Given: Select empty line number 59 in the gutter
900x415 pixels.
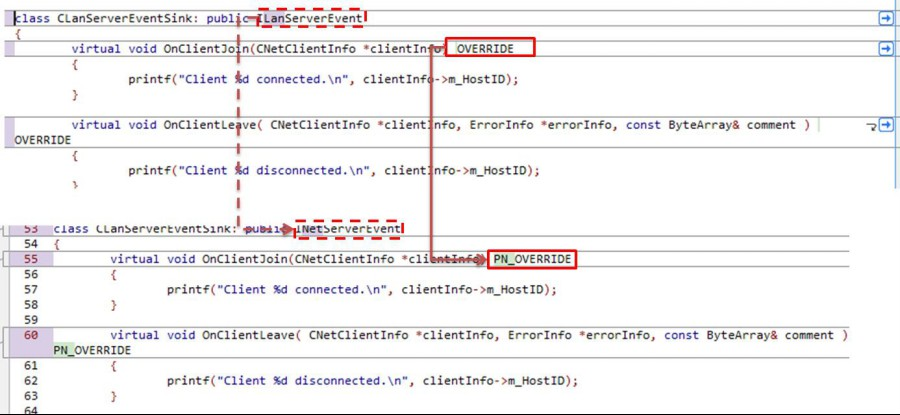Looking at the screenshot, I should 31,320.
